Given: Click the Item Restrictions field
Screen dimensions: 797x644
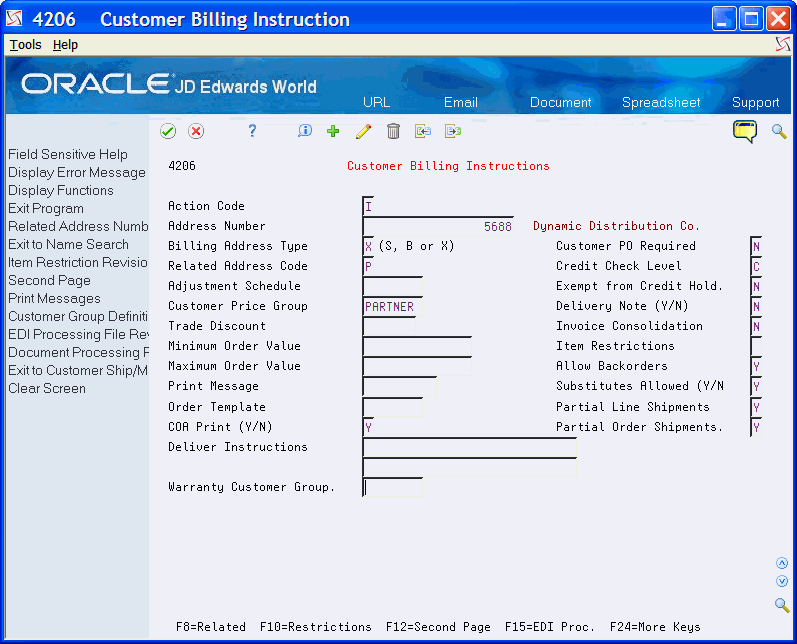Looking at the screenshot, I should [756, 346].
